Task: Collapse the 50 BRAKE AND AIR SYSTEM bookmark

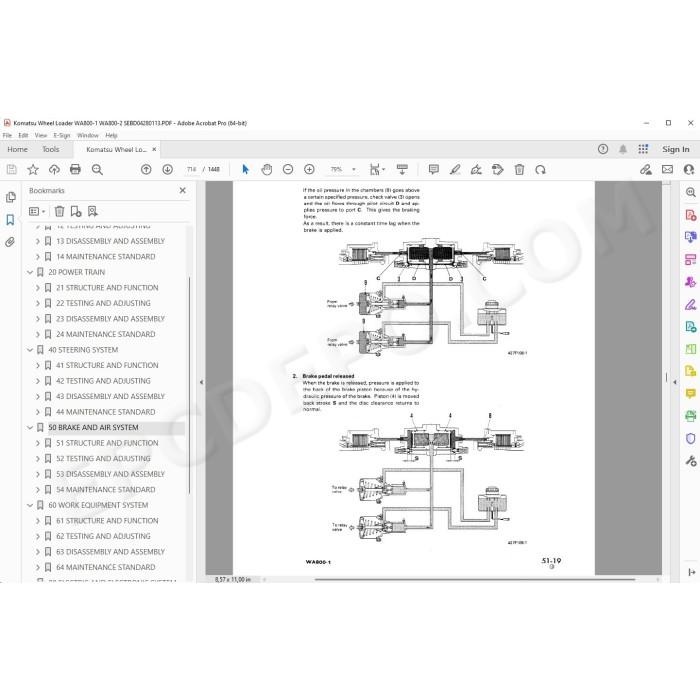Action: point(30,427)
